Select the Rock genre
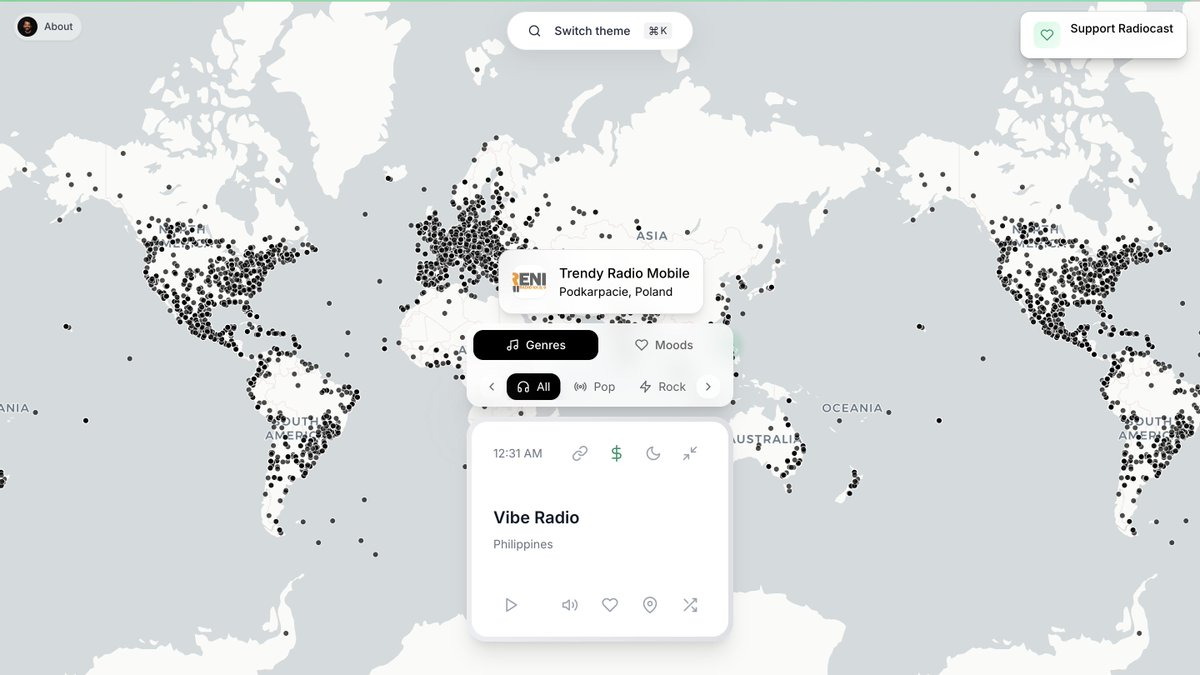 click(662, 386)
